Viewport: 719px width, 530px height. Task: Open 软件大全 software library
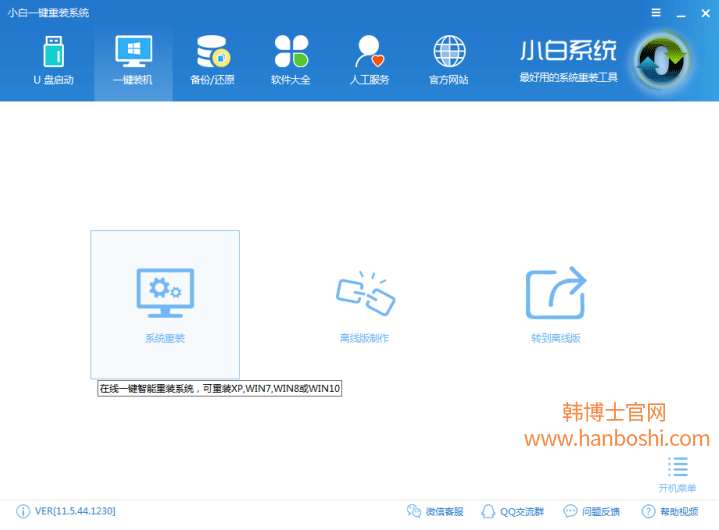coord(290,60)
